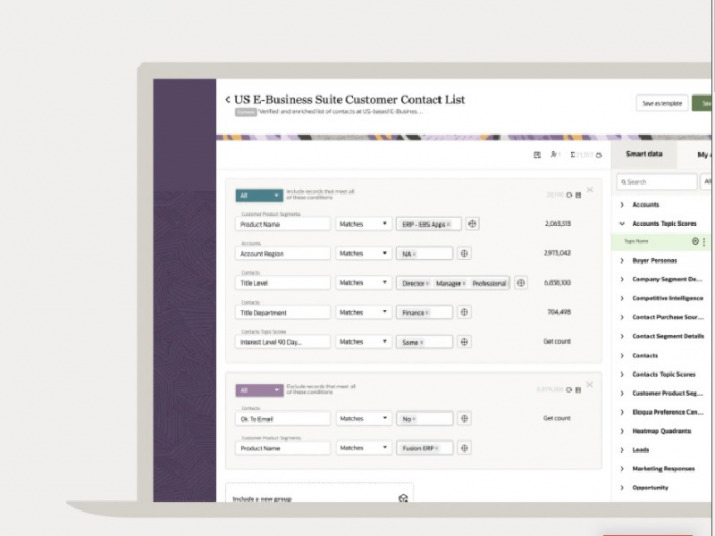Screen dimensions: 715x536
Task: Click the value picker icon for Title Department
Action: tap(464, 312)
